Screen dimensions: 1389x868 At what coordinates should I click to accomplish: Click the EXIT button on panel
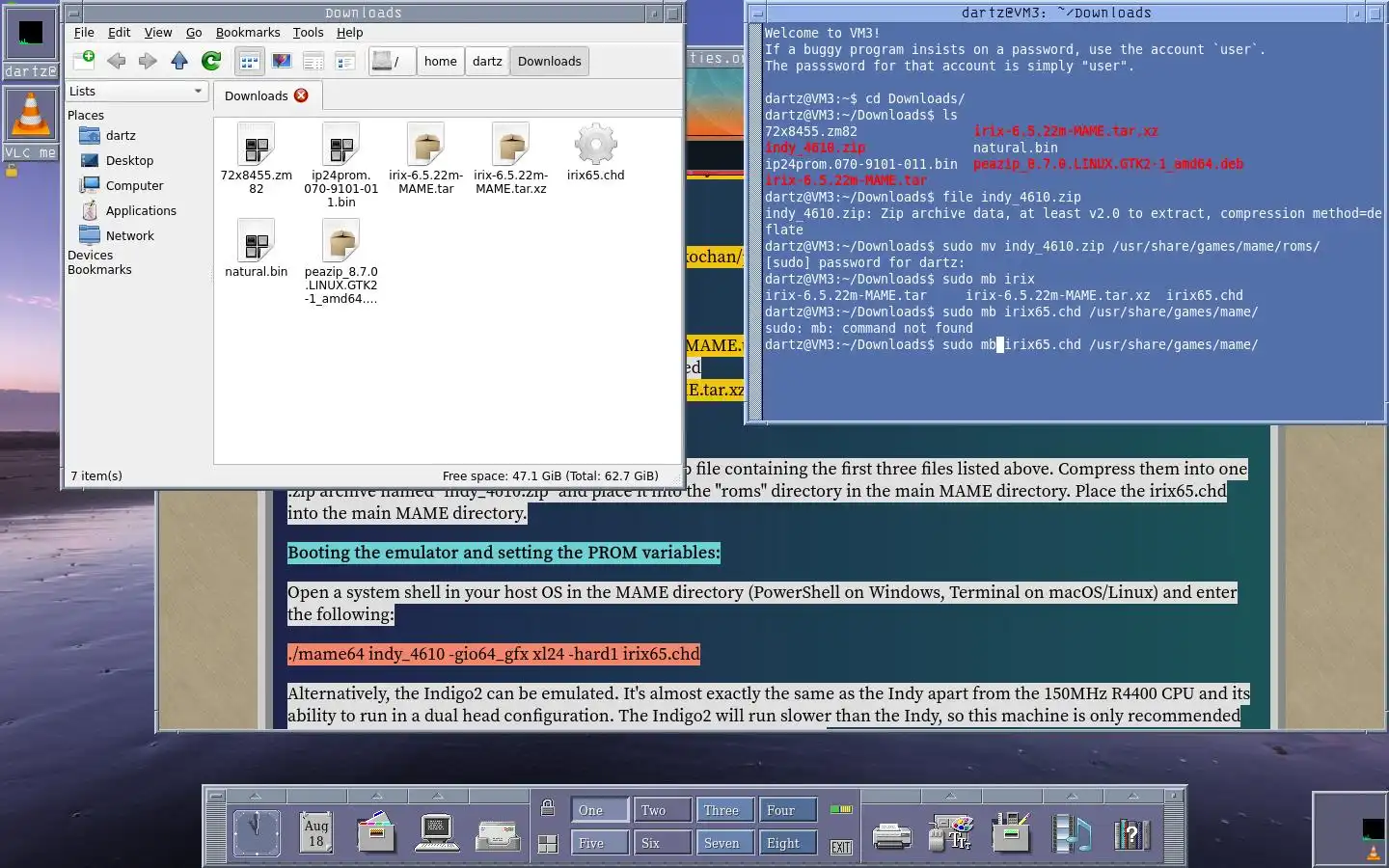(841, 847)
